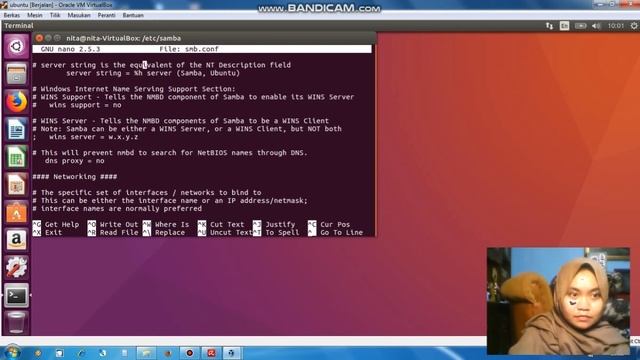This screenshot has width=640, height=360.
Task: Open the Bantuan menu in VirtualBox
Action: pyautogui.click(x=133, y=15)
